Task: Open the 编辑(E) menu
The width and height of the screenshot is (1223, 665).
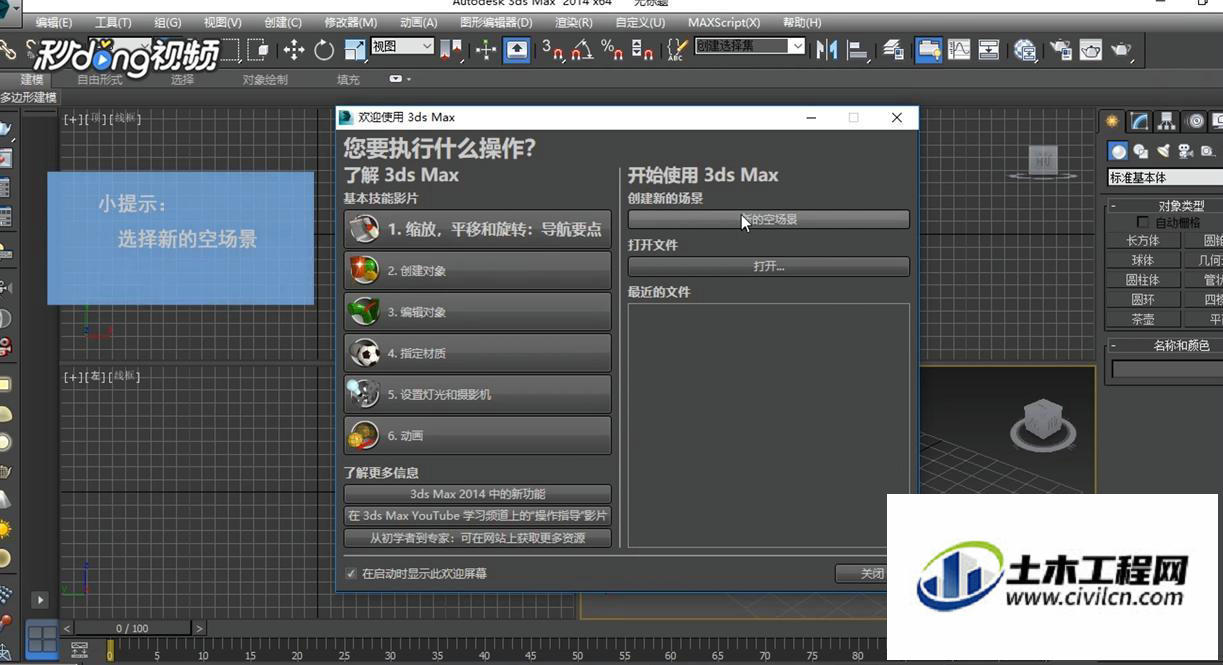Action: pyautogui.click(x=53, y=22)
